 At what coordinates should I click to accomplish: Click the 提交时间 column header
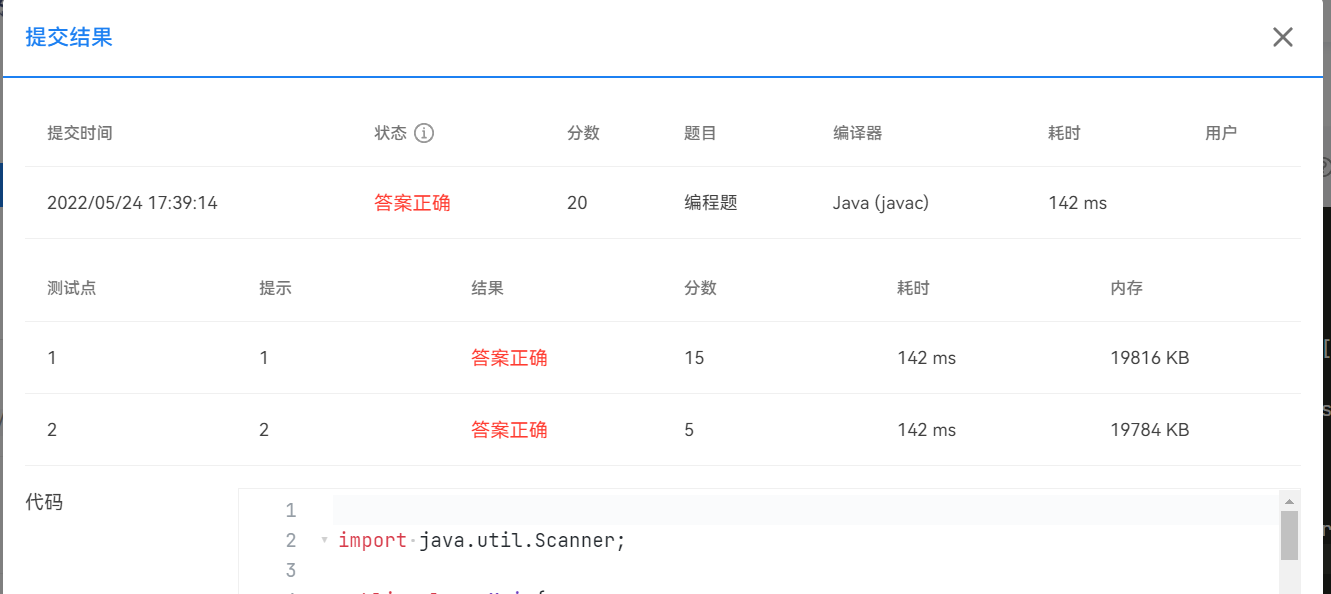tap(80, 133)
